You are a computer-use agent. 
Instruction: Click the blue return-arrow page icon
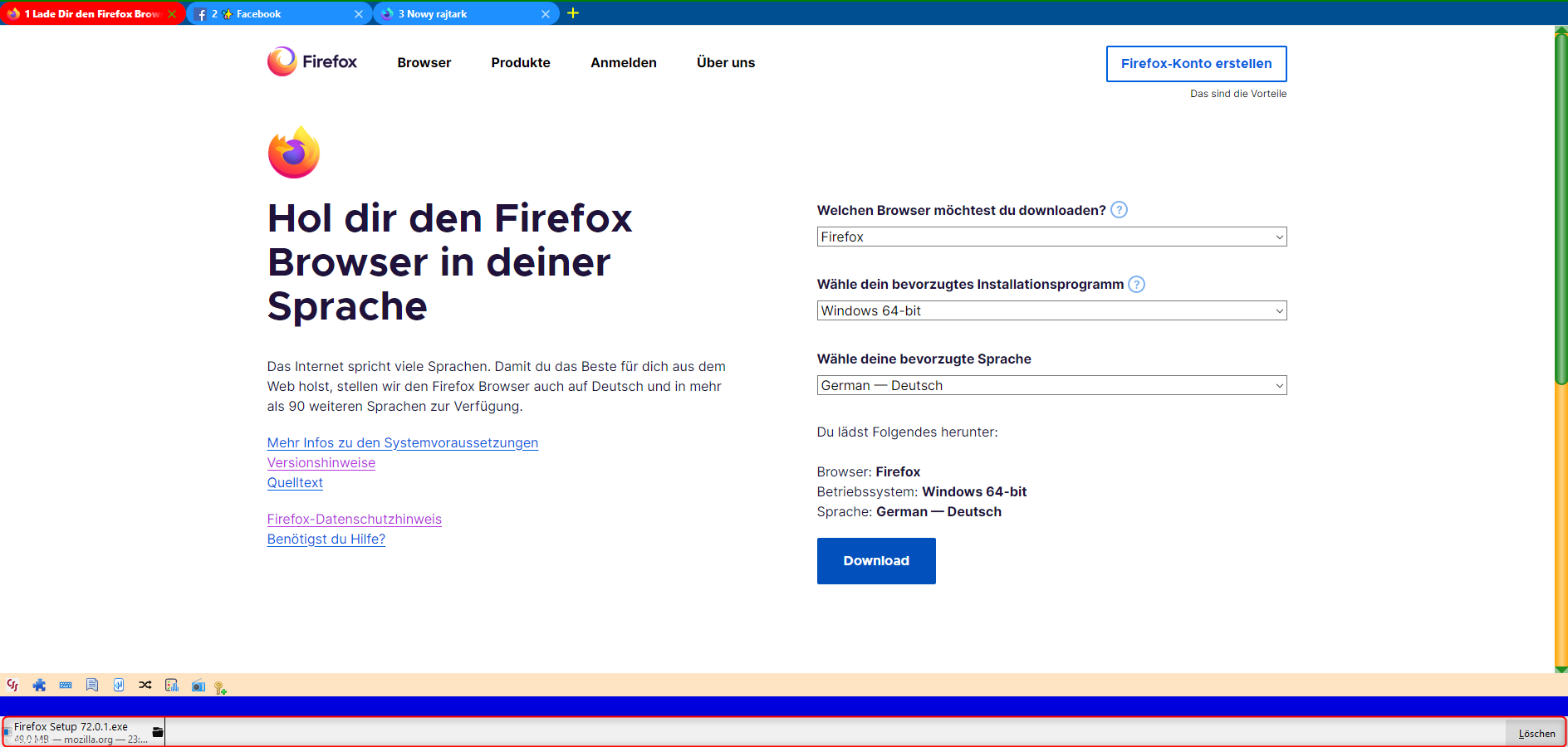pyautogui.click(x=119, y=685)
